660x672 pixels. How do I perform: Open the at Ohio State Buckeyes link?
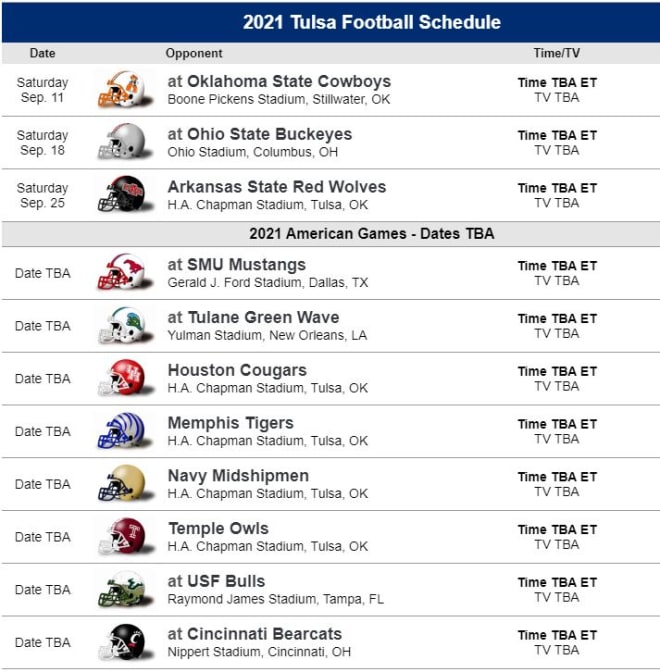(x=260, y=134)
